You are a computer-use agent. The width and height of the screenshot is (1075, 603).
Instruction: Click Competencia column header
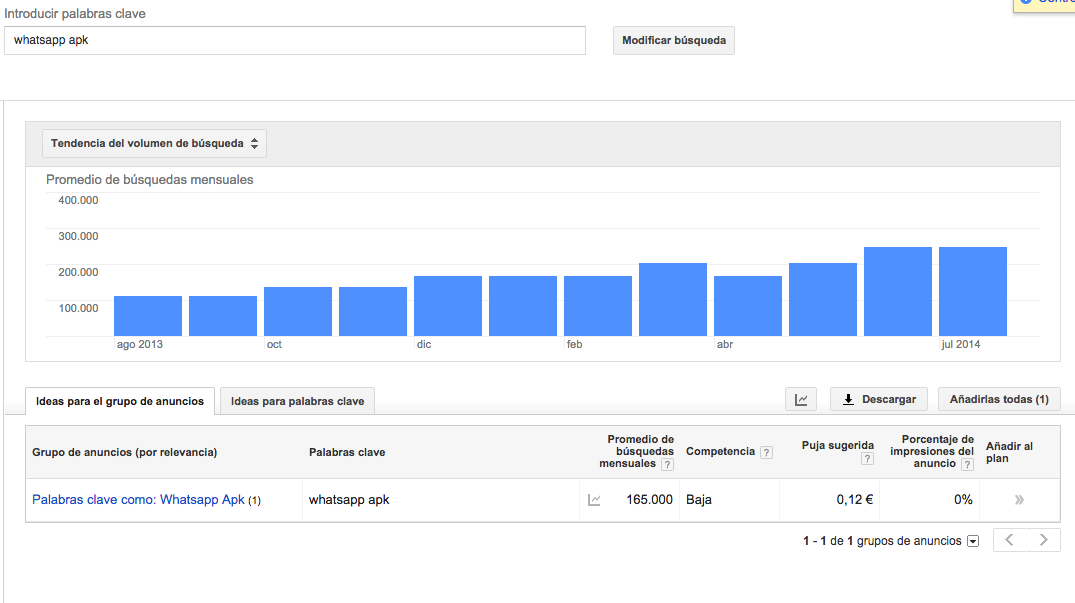[x=721, y=452]
